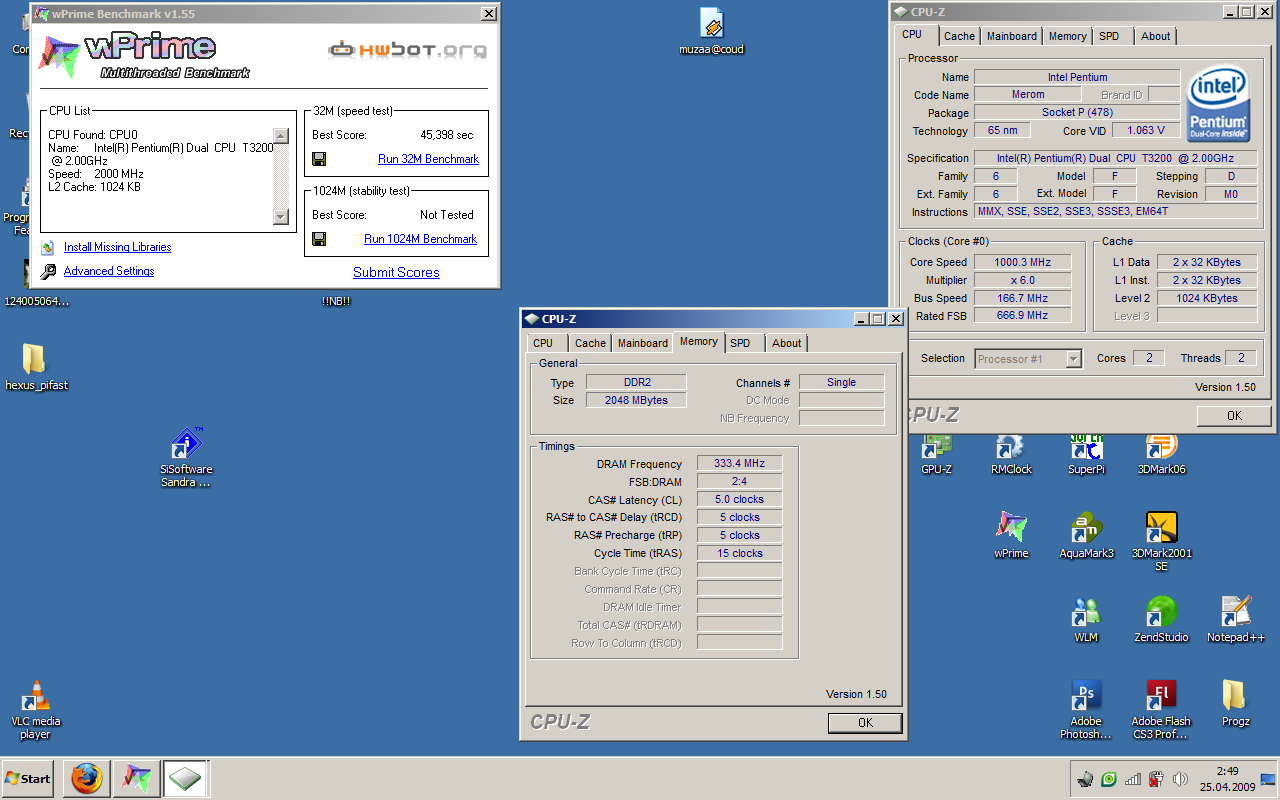Click the Core VID value 1.063 V

(1145, 130)
